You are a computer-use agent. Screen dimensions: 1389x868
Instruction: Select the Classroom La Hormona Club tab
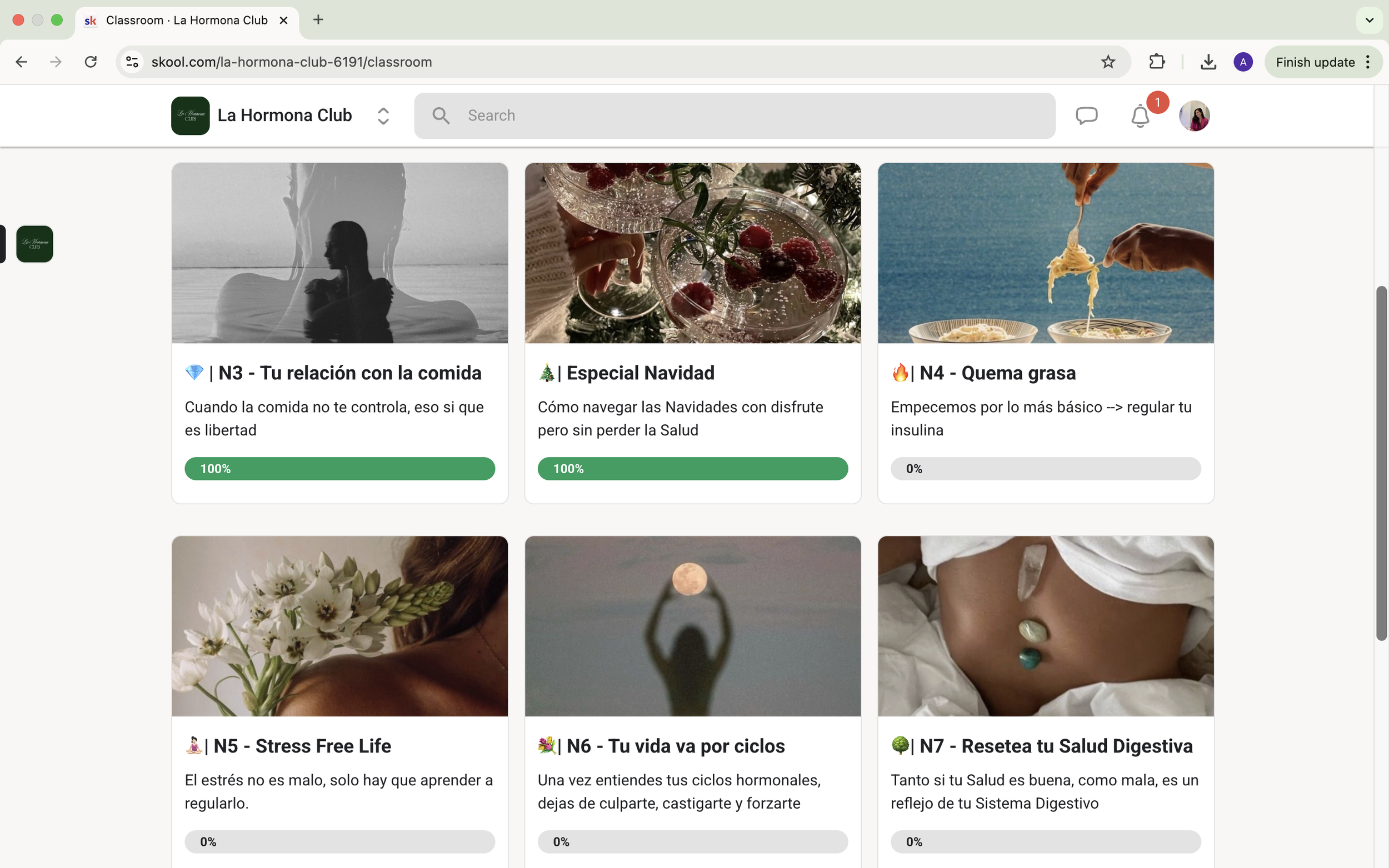[x=187, y=21]
